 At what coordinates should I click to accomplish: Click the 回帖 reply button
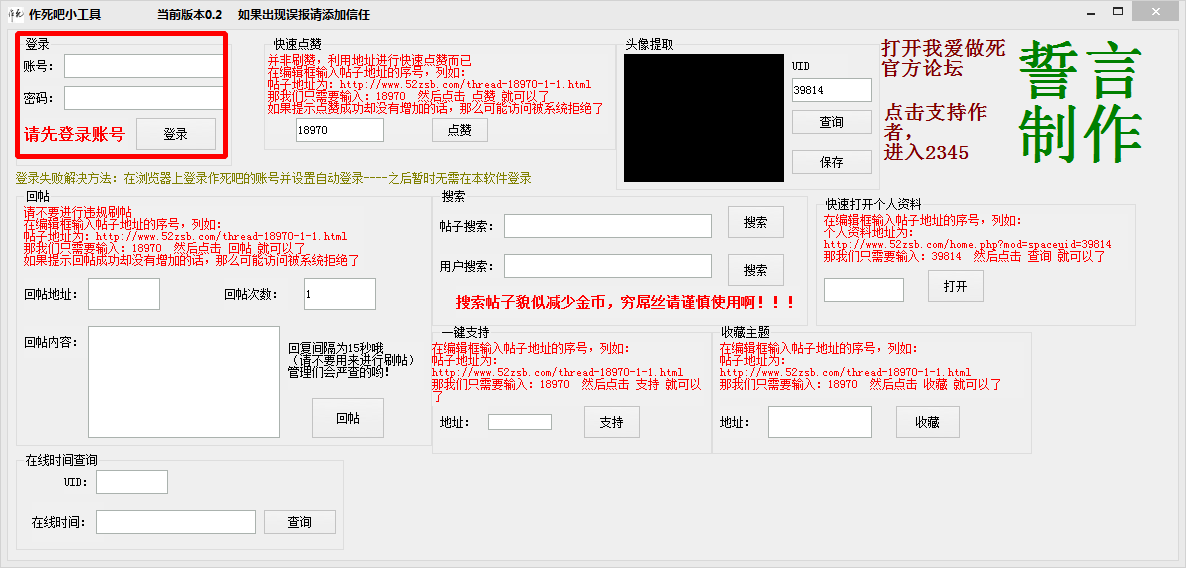[x=348, y=418]
